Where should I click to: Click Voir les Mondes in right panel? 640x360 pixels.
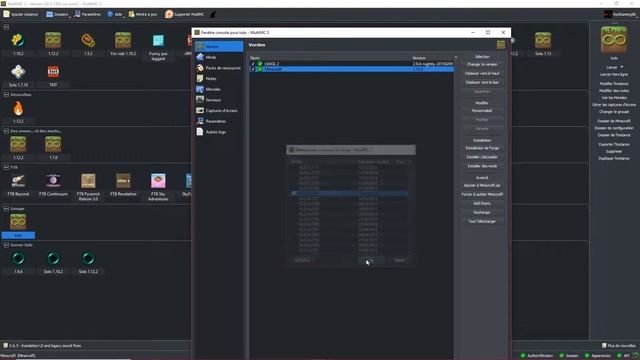click(x=613, y=98)
